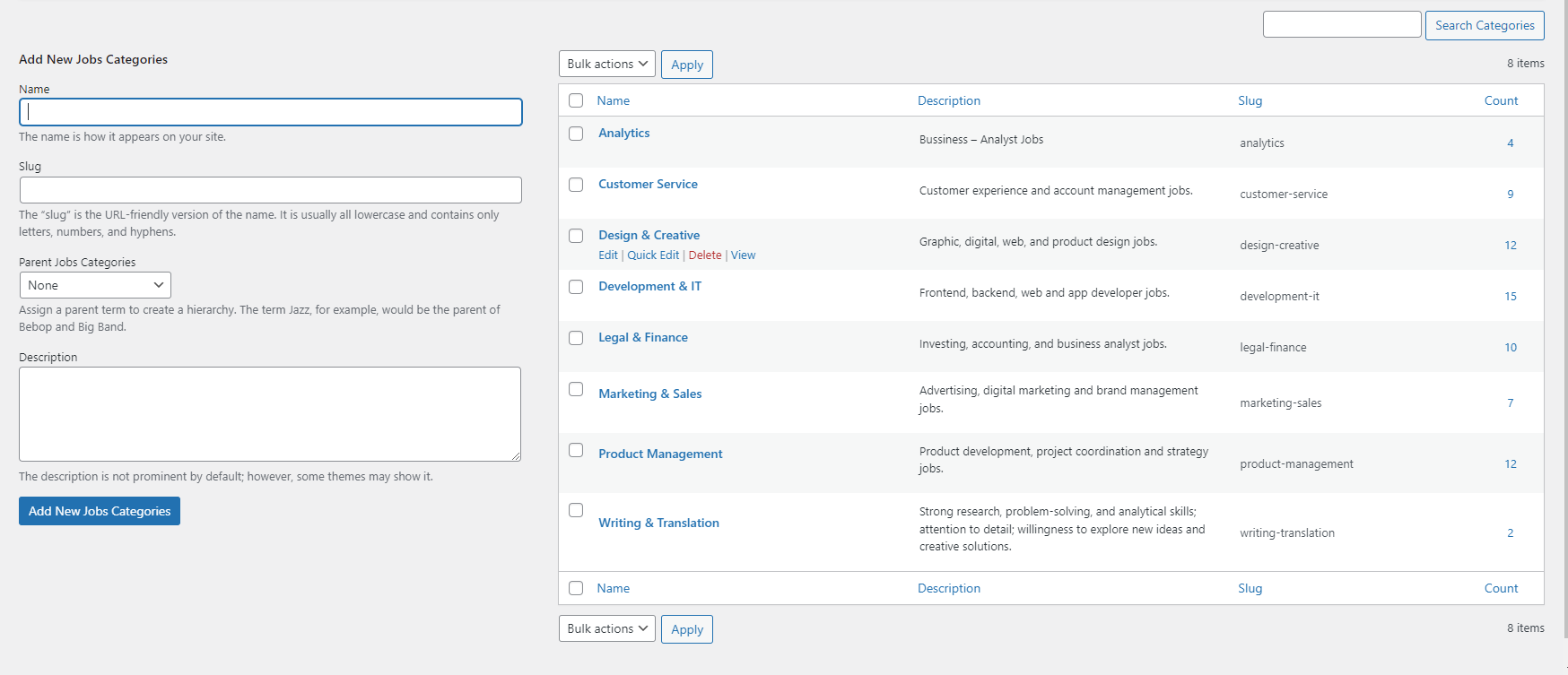Check the select-all box in table header
Image resolution: width=1568 pixels, height=675 pixels.
click(x=576, y=100)
